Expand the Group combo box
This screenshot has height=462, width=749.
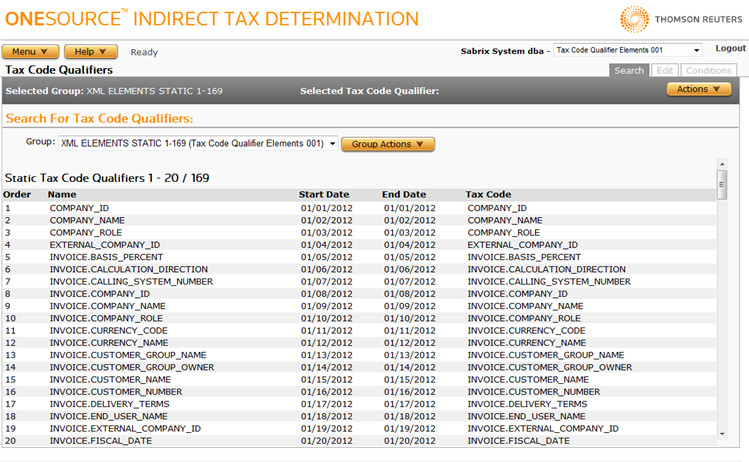click(196, 144)
